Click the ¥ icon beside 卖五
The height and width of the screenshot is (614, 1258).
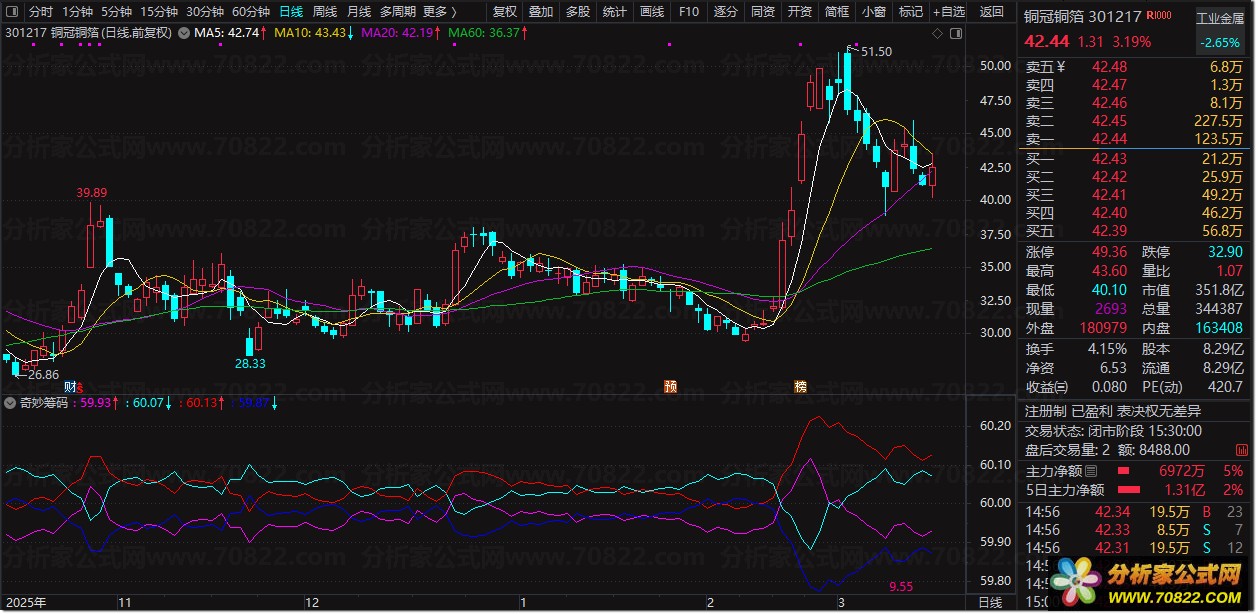tap(1062, 67)
